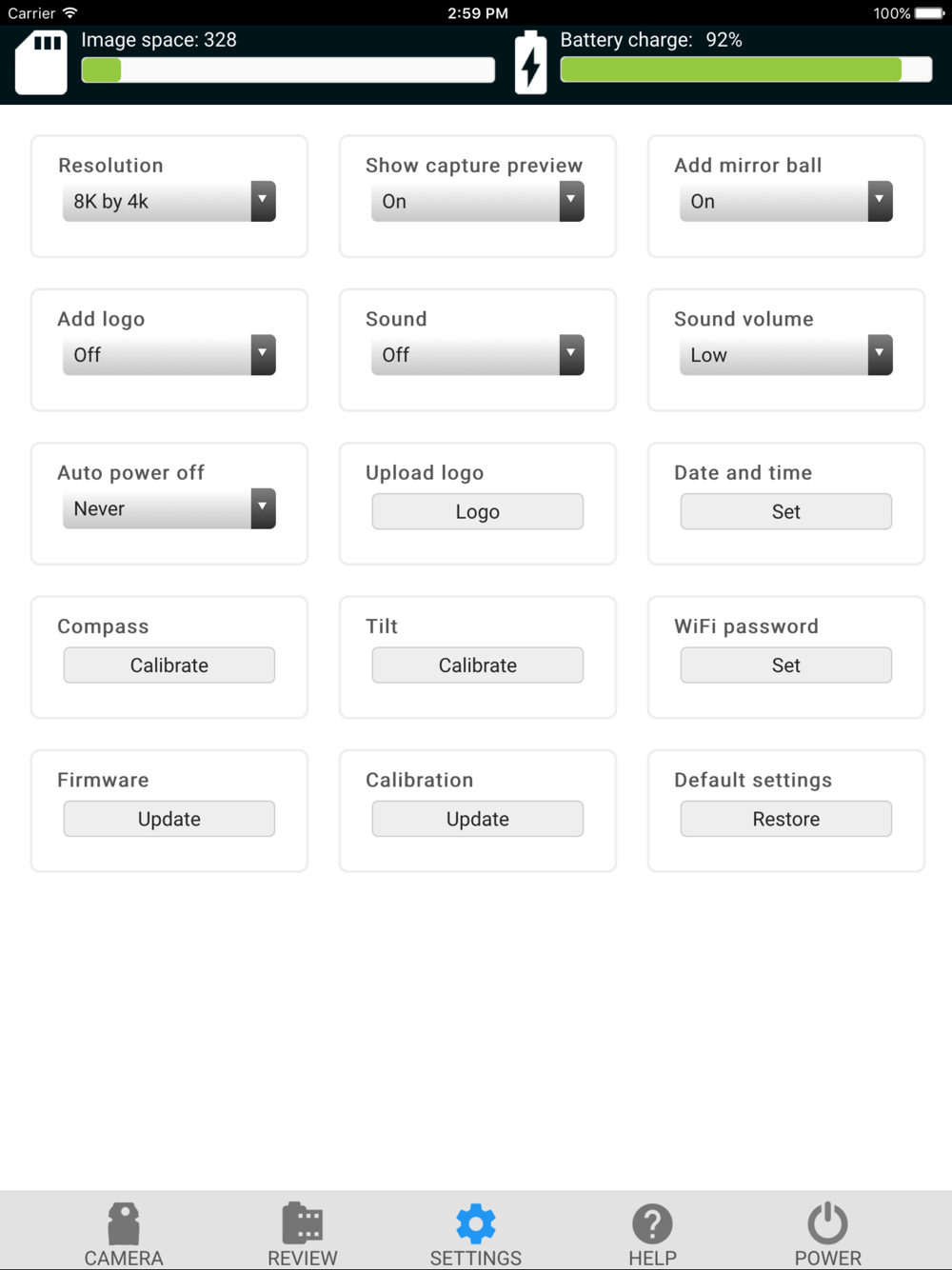Viewport: 952px width, 1270px height.
Task: Click the Compass Calibrate button
Action: pos(169,665)
